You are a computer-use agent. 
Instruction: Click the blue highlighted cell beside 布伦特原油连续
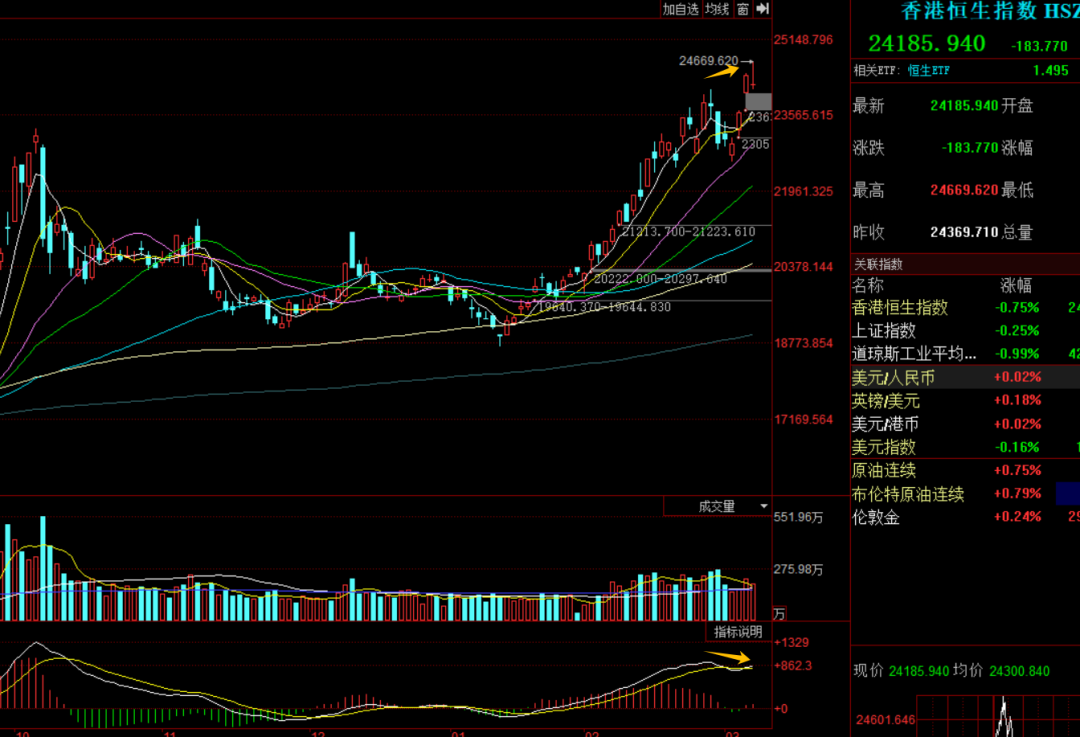click(1067, 493)
